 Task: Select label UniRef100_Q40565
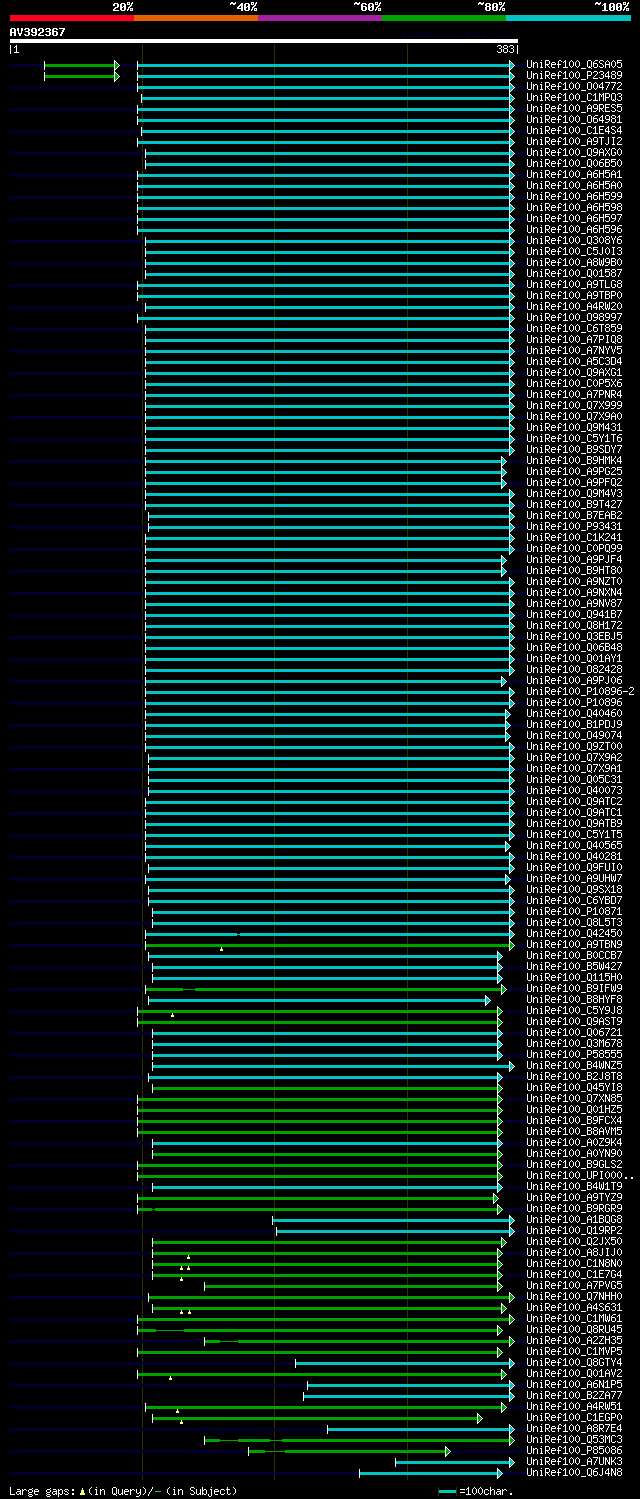(574, 846)
